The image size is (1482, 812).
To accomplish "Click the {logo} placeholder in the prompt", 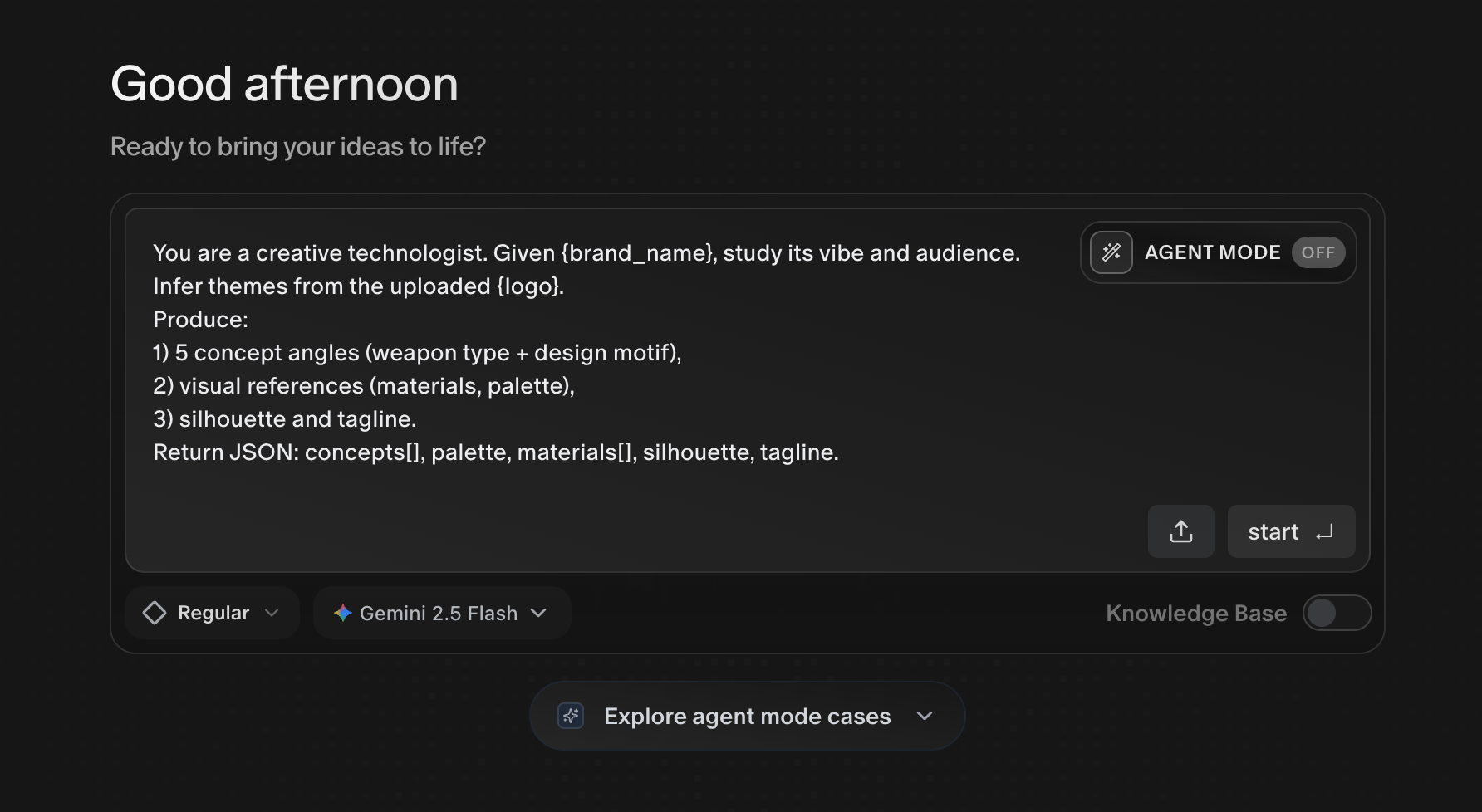I will 529,286.
